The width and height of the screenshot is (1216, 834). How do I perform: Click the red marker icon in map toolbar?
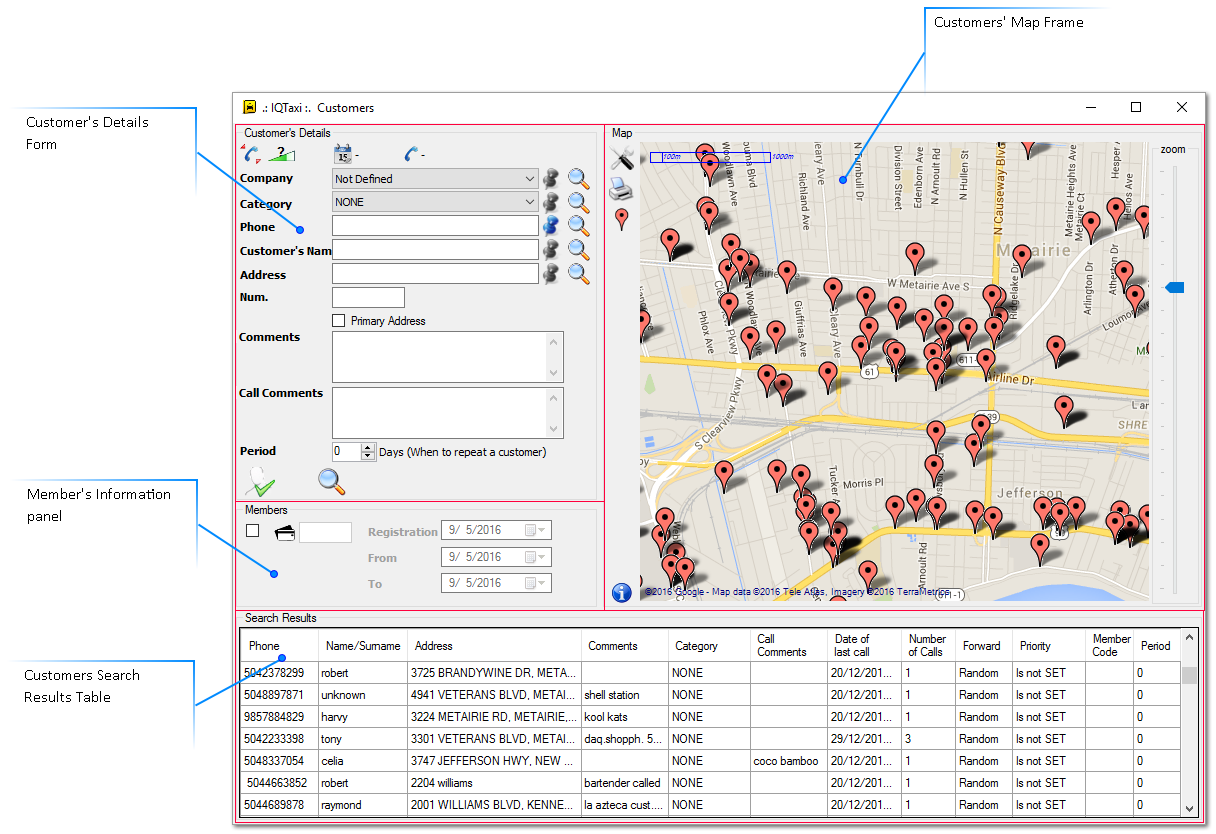coord(622,219)
